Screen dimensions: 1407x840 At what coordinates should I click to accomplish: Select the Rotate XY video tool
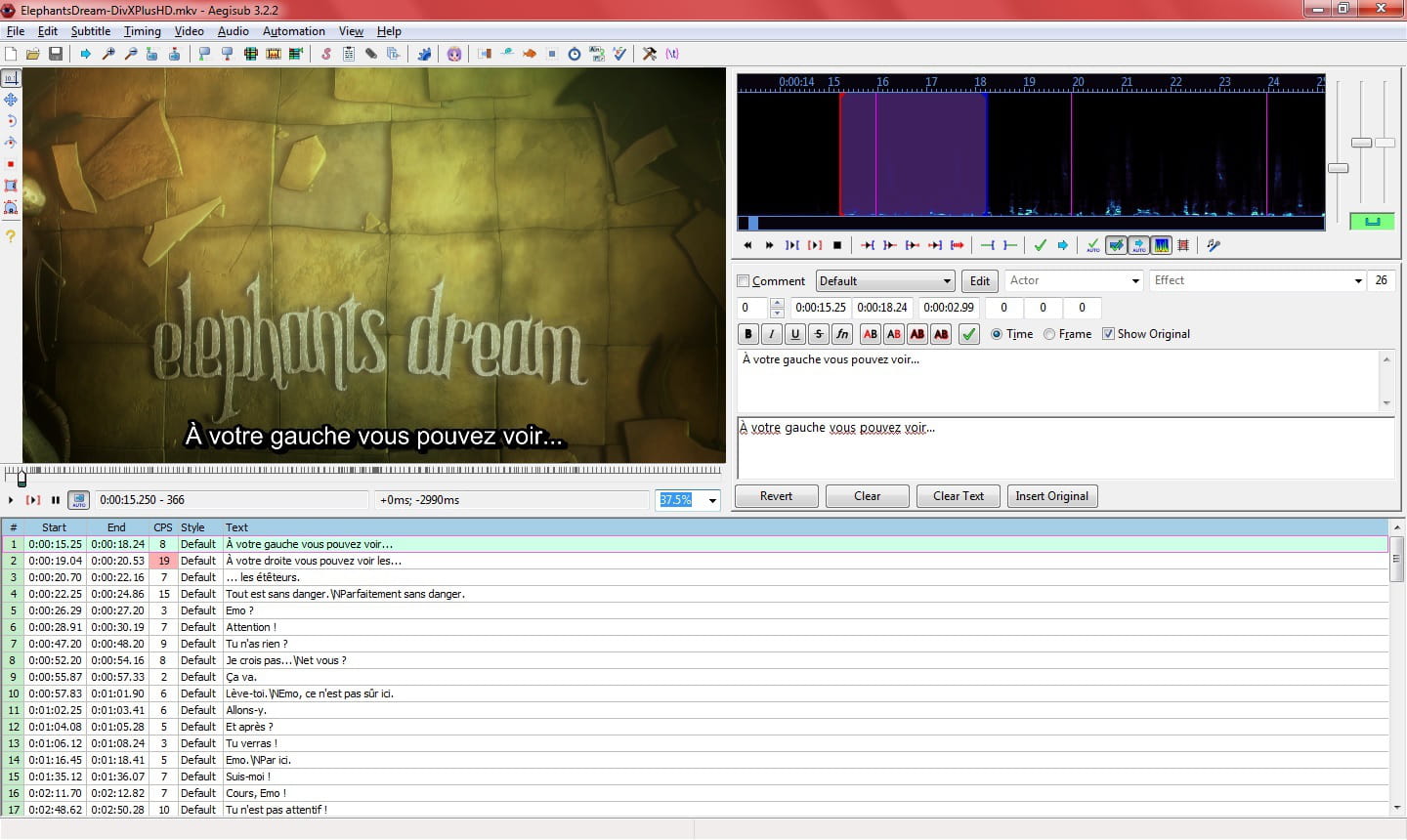point(11,143)
